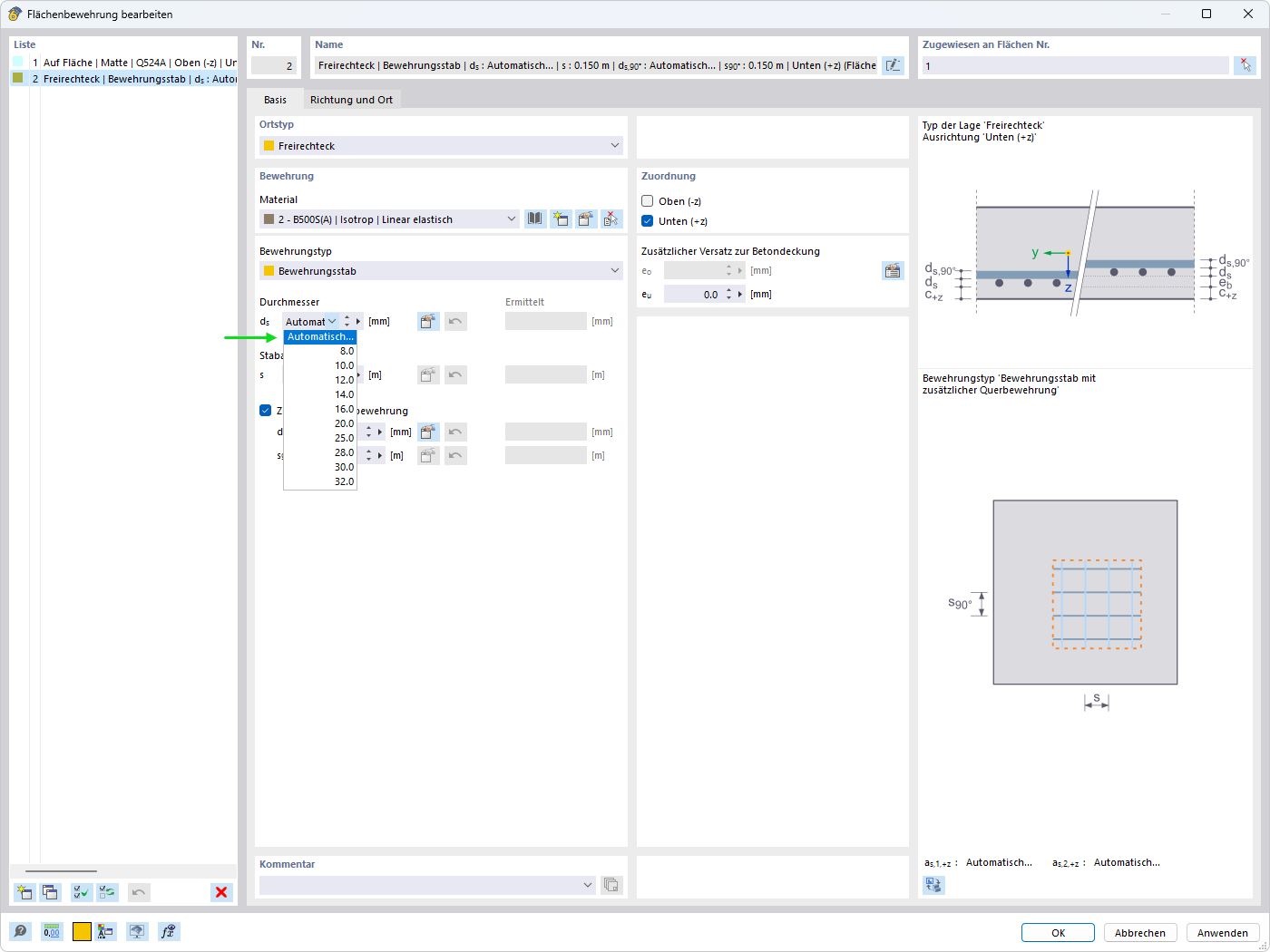The height and width of the screenshot is (952, 1270).
Task: Click the Nr. field showing 2
Action: pyautogui.click(x=273, y=65)
